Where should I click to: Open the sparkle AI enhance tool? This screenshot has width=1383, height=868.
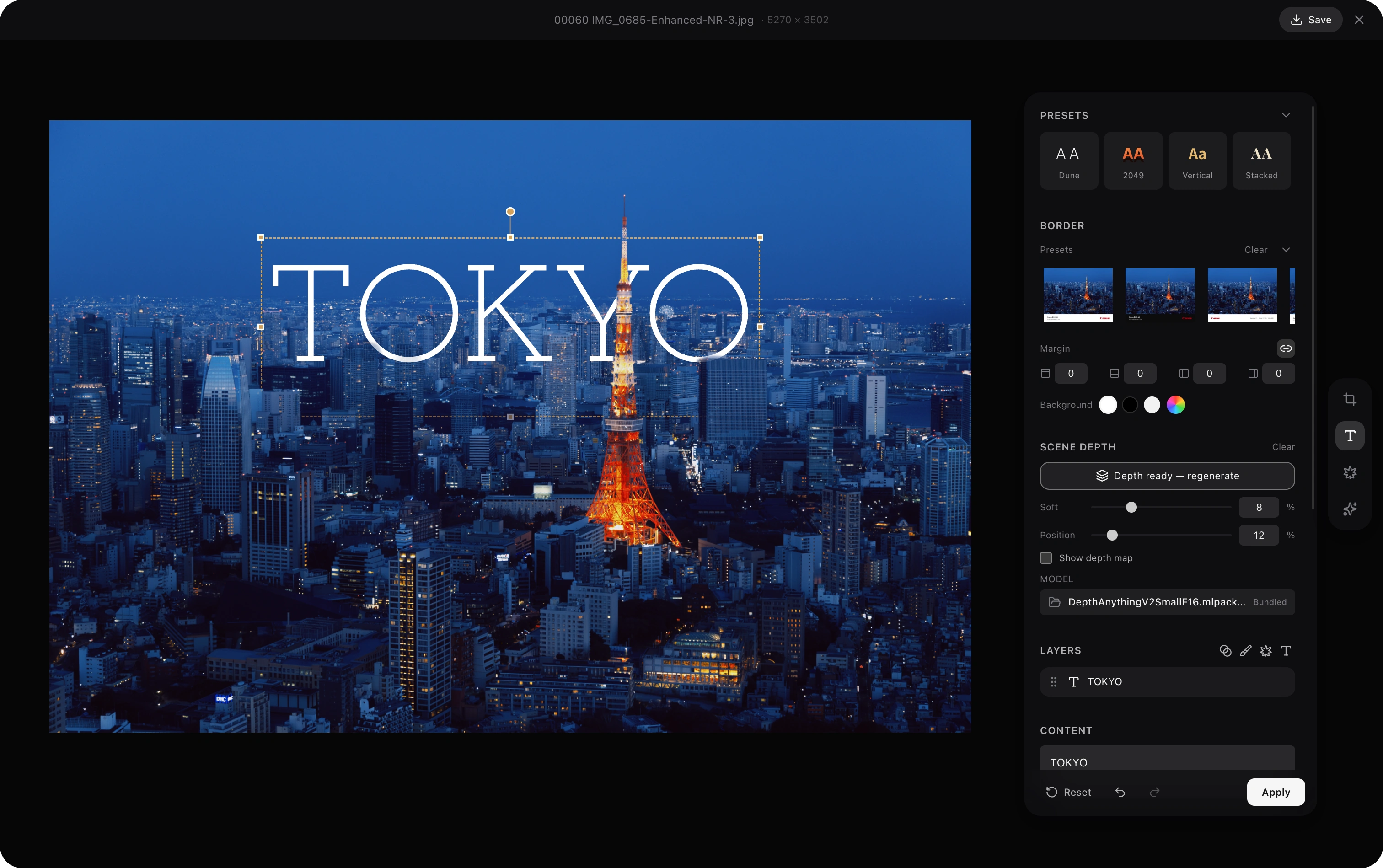click(1350, 509)
